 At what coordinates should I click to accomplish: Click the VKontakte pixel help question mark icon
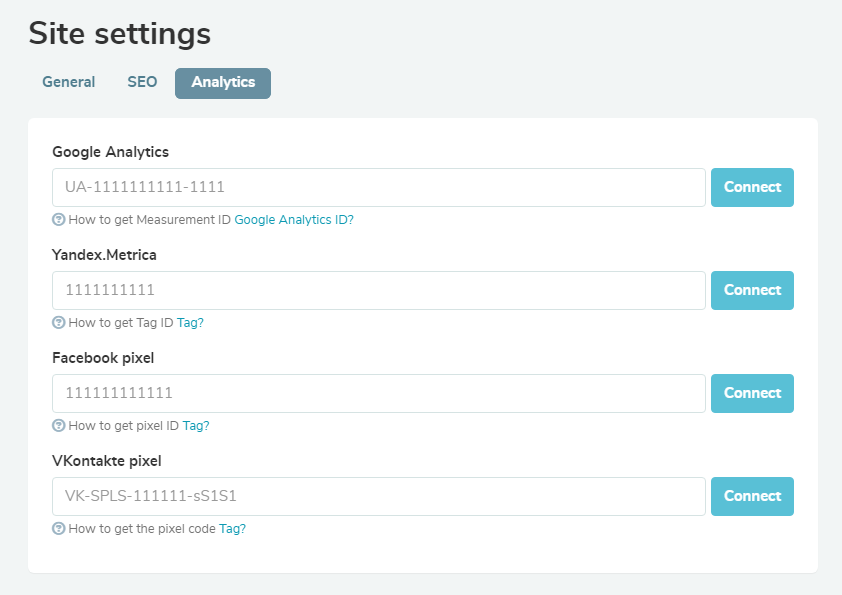[x=58, y=528]
